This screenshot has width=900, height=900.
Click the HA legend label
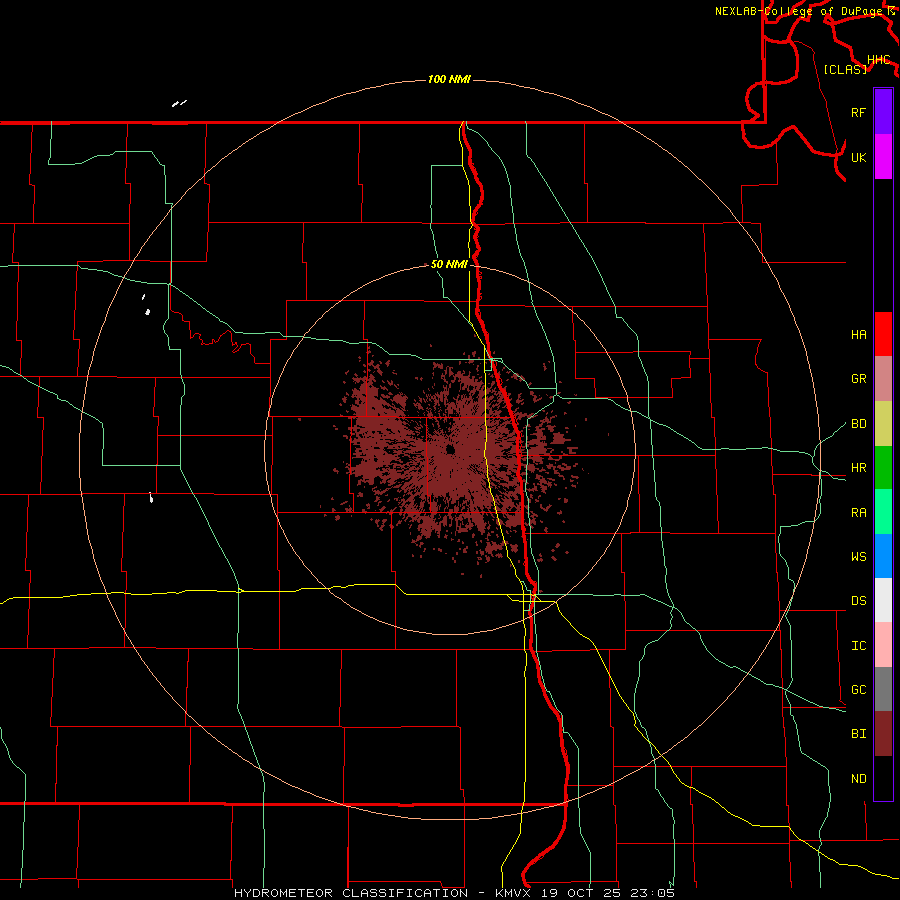tap(858, 334)
